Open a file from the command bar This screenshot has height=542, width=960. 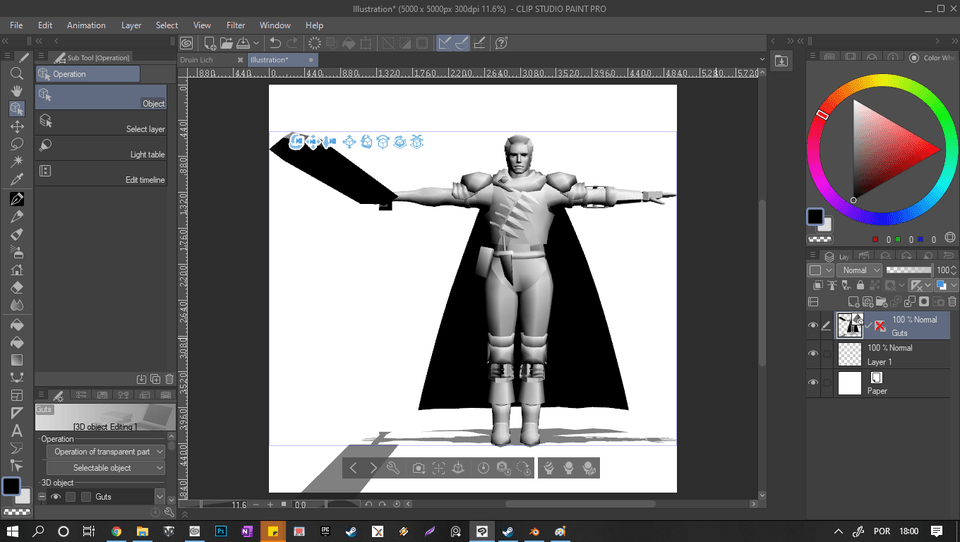(x=226, y=43)
